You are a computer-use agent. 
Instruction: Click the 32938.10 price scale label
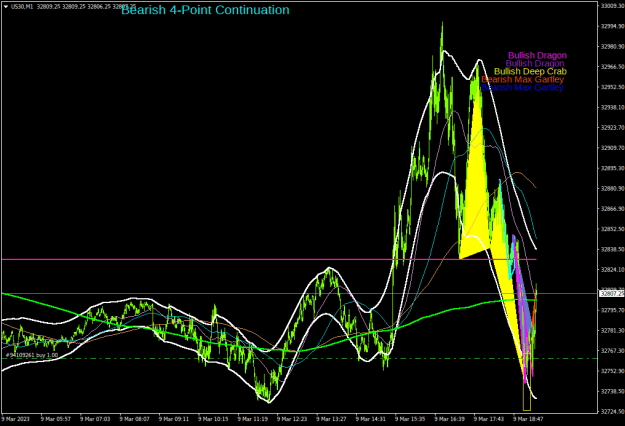pyautogui.click(x=612, y=107)
